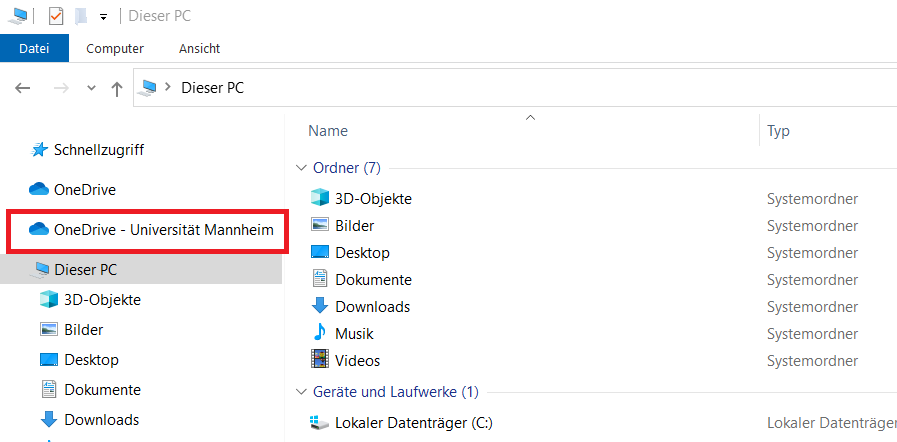
Task: Click Systemordner type in the Videos row
Action: 812,360
